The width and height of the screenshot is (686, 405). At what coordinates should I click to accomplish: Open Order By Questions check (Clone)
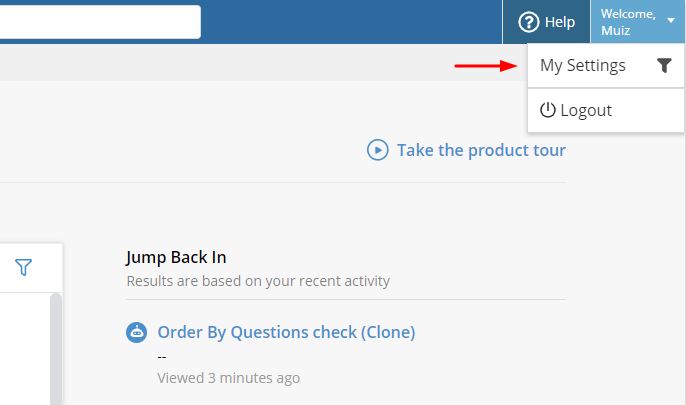286,332
